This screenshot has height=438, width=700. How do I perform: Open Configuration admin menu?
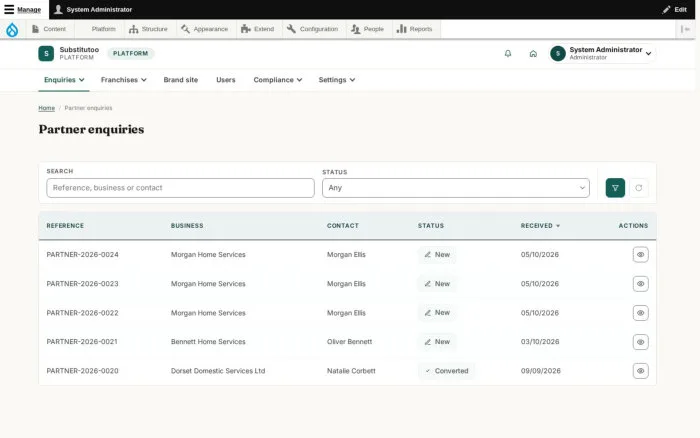[312, 29]
